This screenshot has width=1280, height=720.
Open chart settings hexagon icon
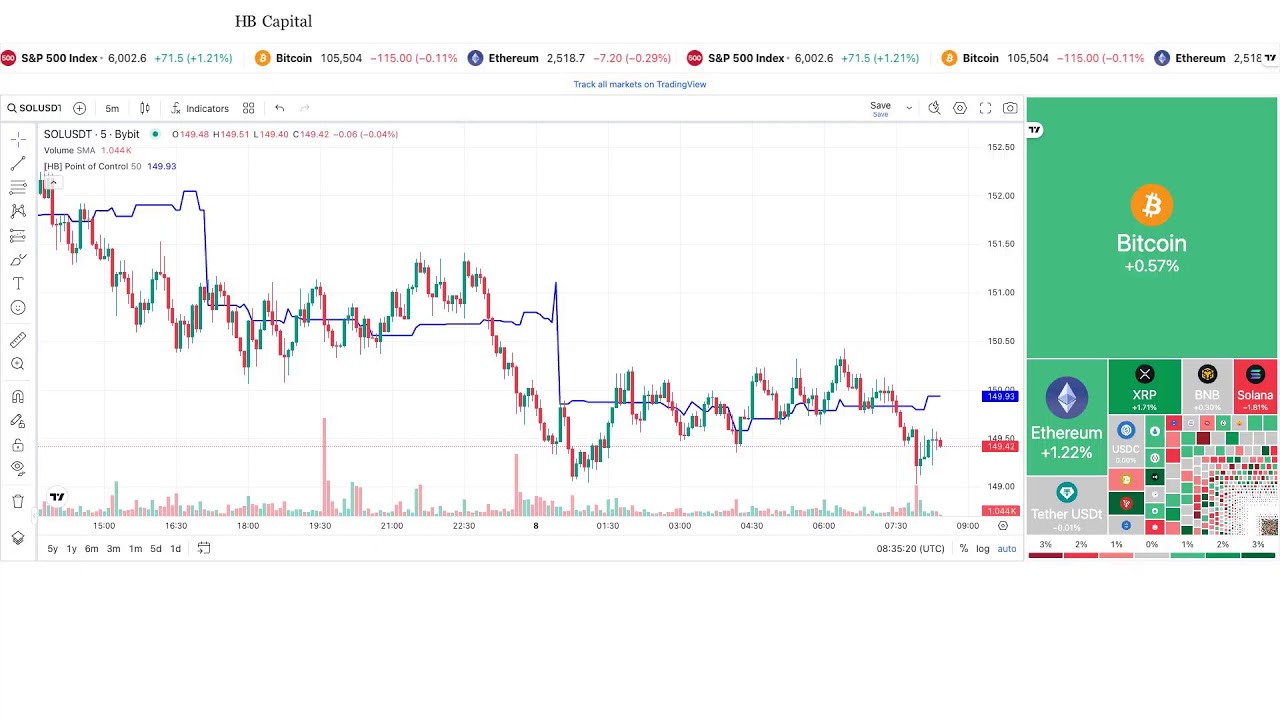pyautogui.click(x=960, y=108)
